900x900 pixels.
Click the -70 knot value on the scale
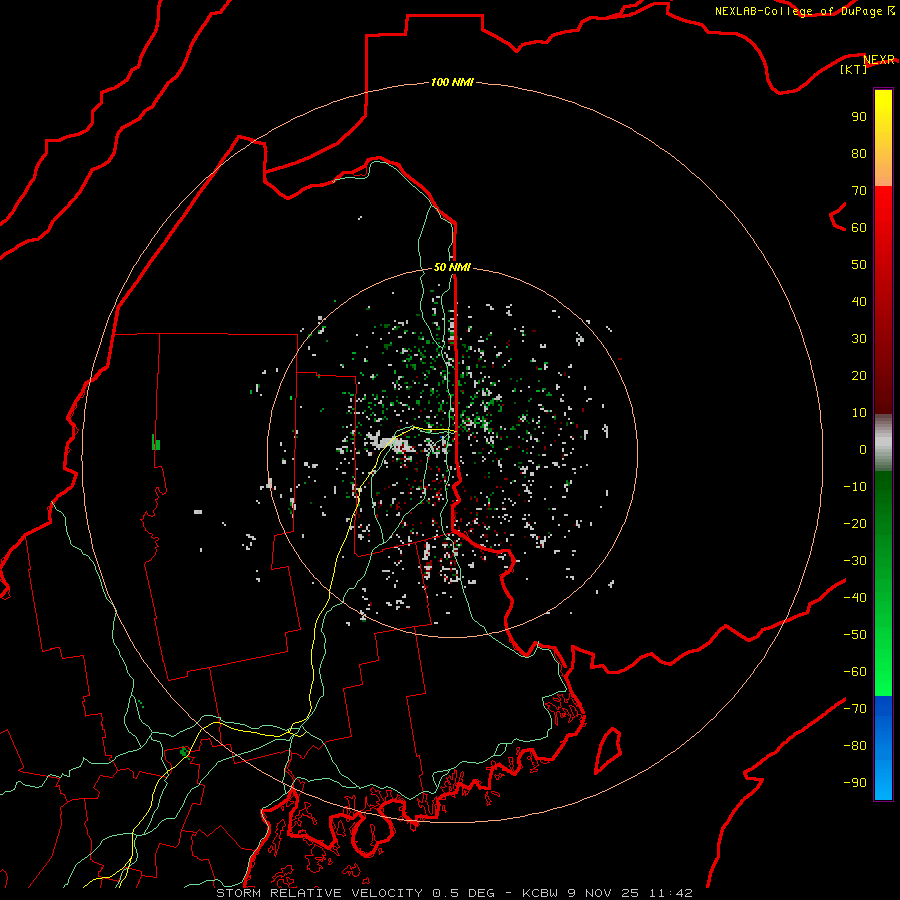[855, 709]
